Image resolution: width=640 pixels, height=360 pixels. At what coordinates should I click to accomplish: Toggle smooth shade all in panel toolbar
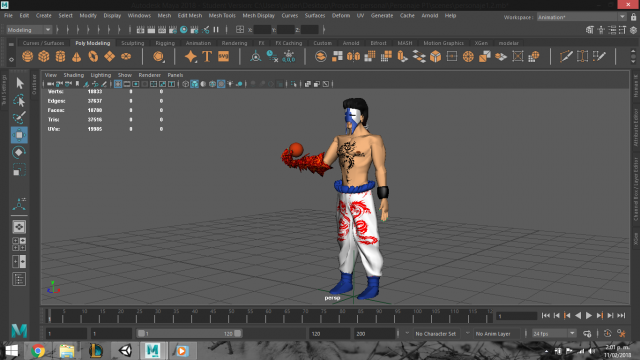tap(195, 84)
